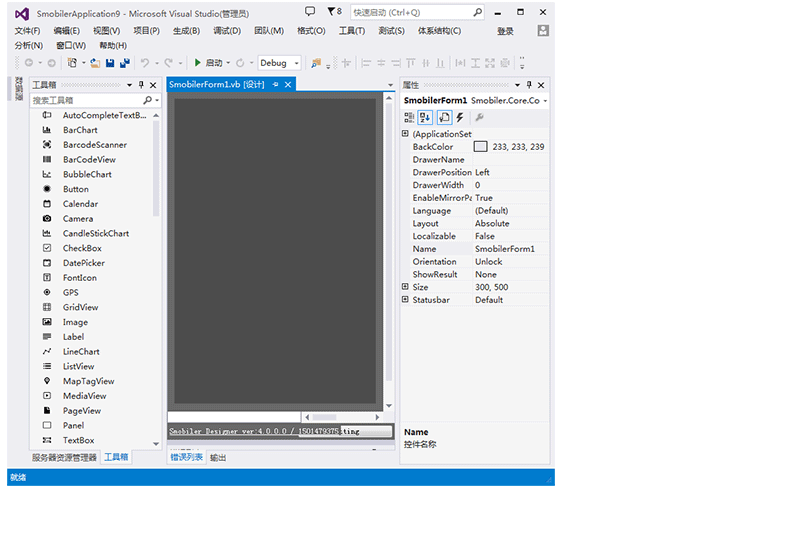788x560 pixels.
Task: Pick the Image control icon
Action: pyautogui.click(x=47, y=322)
